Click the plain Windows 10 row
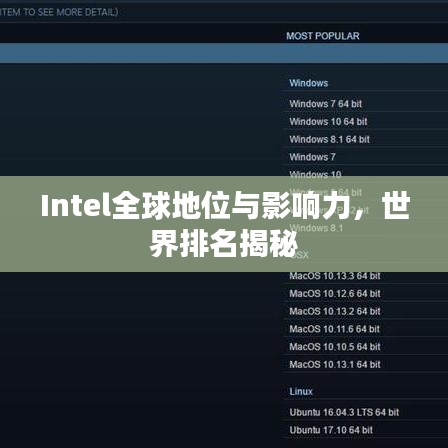This screenshot has height=448, width=448. tap(315, 174)
